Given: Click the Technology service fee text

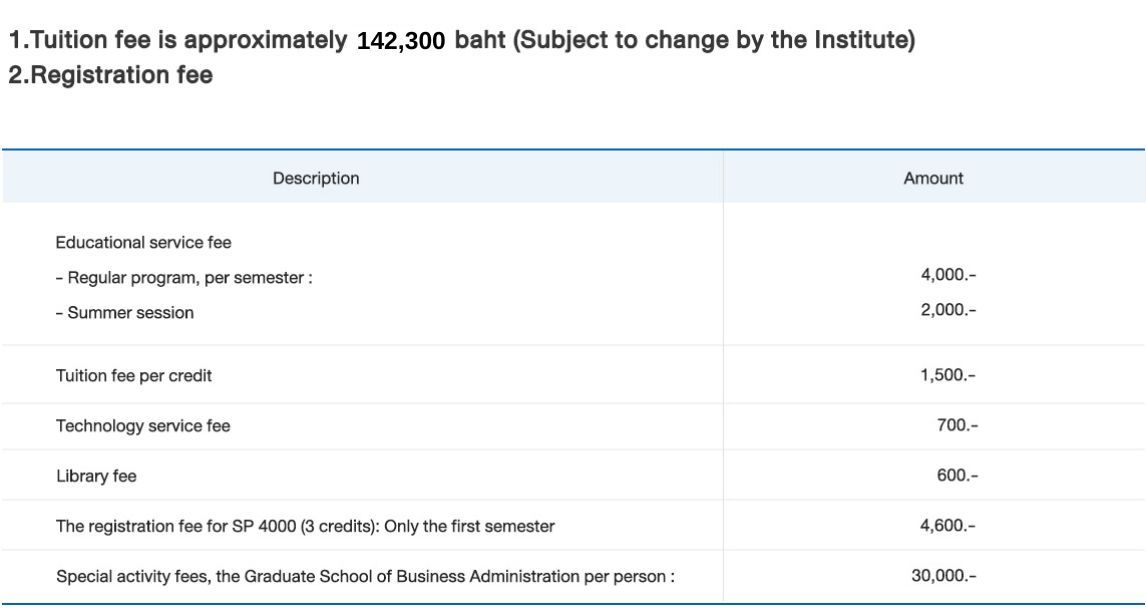Looking at the screenshot, I should [143, 426].
